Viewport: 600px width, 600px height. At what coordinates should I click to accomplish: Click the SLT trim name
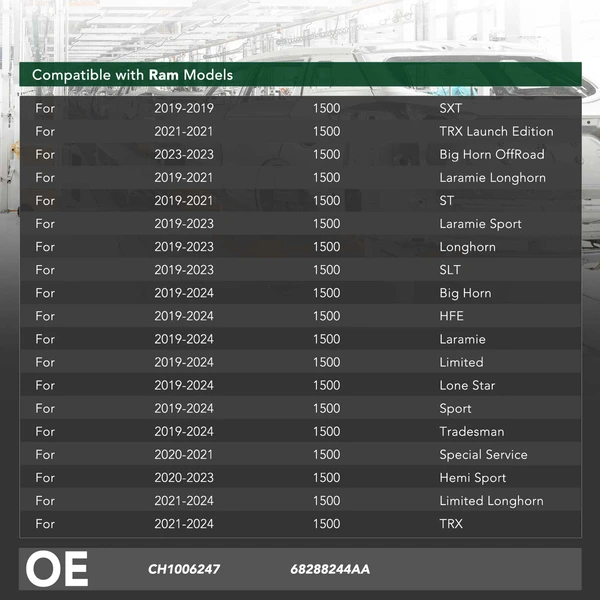pos(450,269)
